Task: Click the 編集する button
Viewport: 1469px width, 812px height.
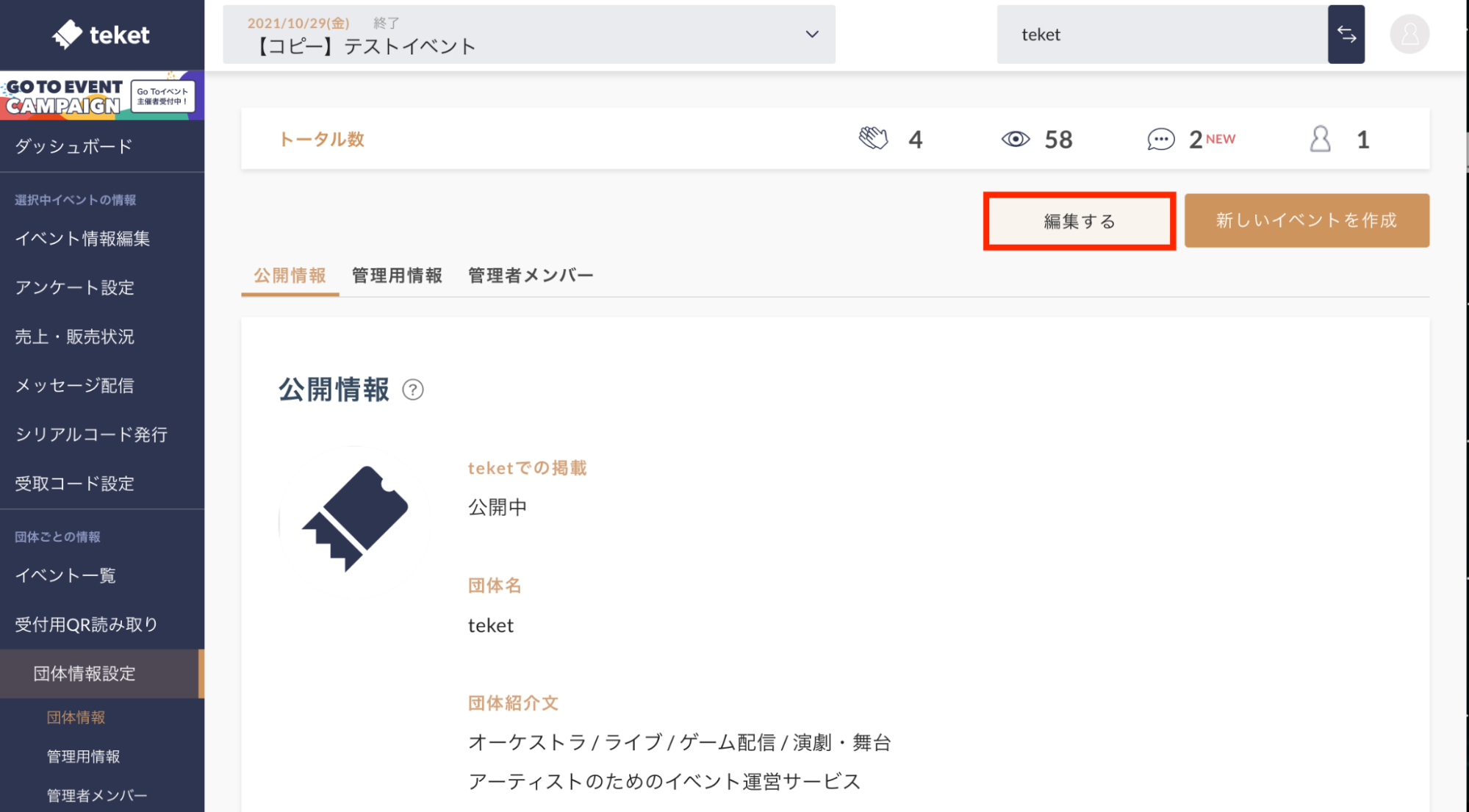Action: tap(1079, 221)
